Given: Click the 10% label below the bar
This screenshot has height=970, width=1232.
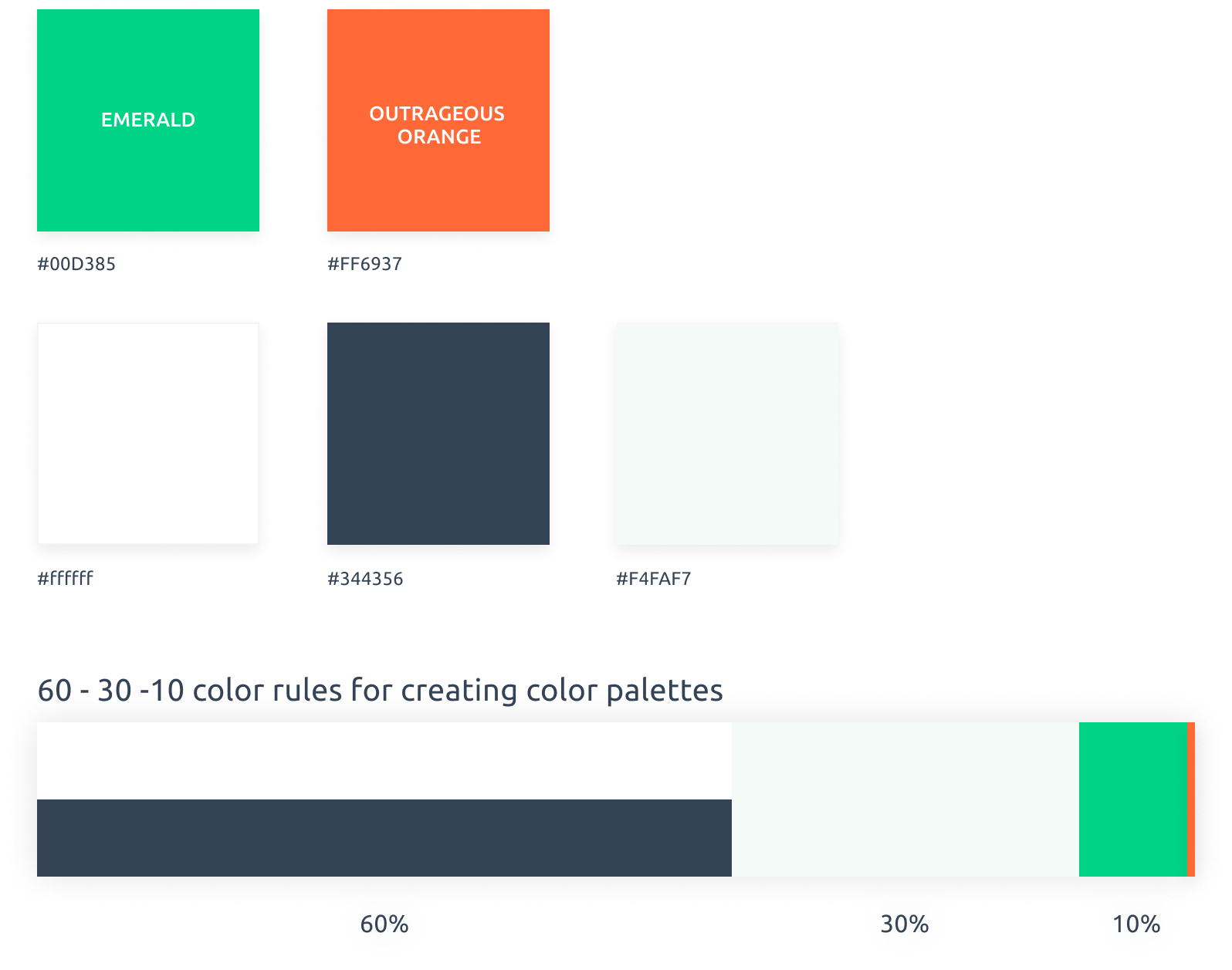Looking at the screenshot, I should [1136, 924].
